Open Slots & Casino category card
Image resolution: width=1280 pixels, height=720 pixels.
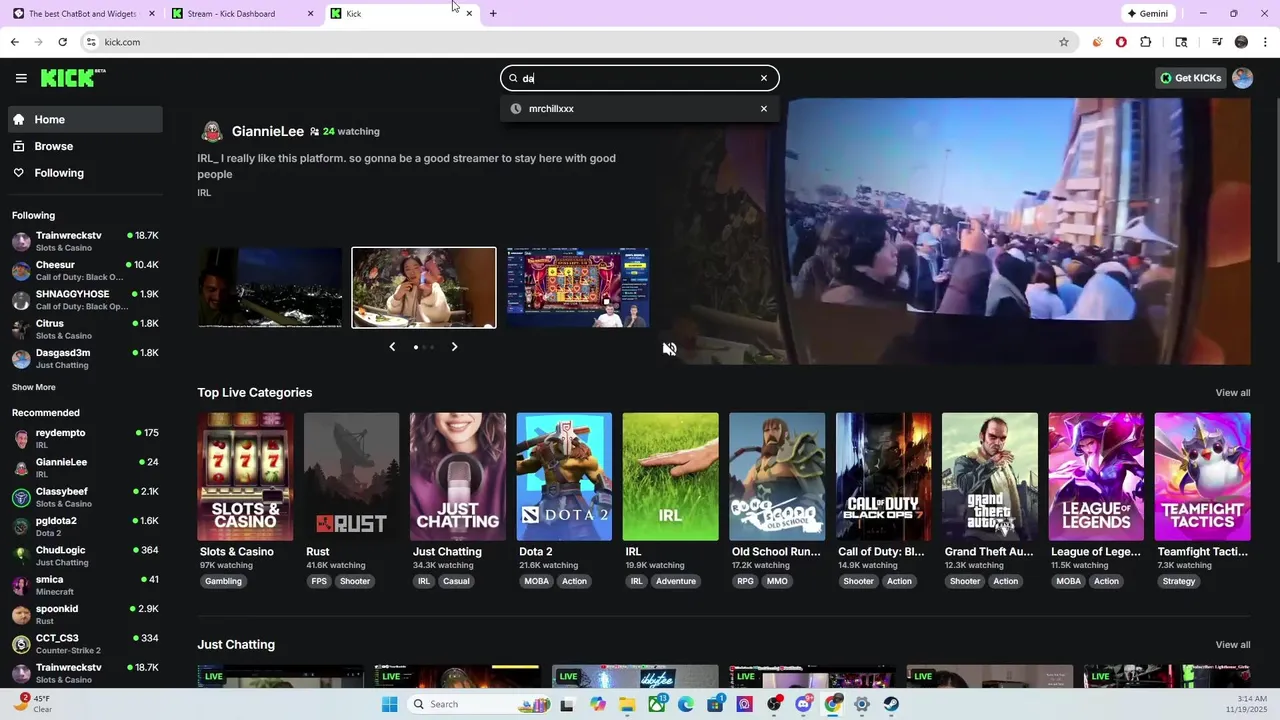245,477
